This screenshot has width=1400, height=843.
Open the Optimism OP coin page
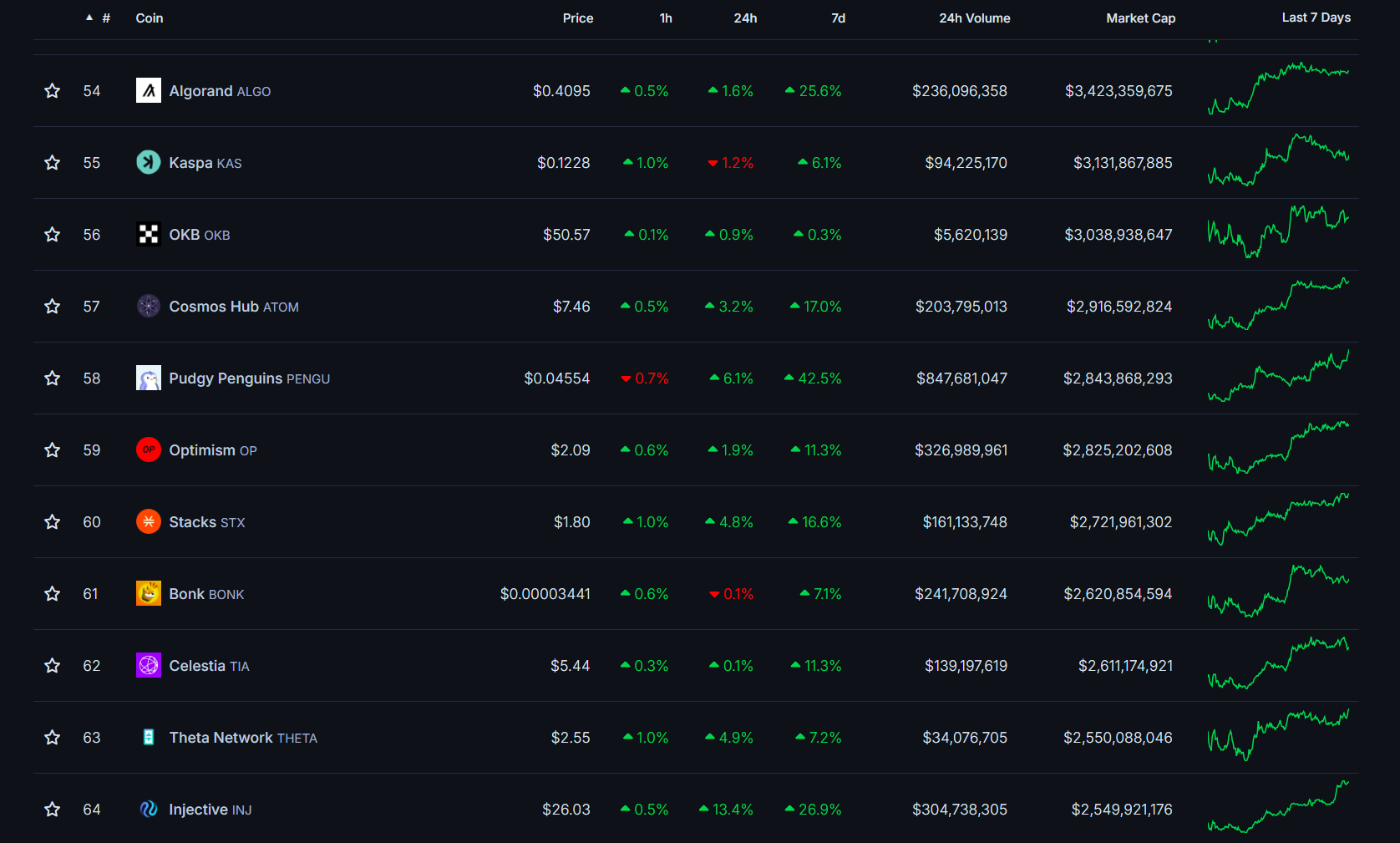pos(213,450)
